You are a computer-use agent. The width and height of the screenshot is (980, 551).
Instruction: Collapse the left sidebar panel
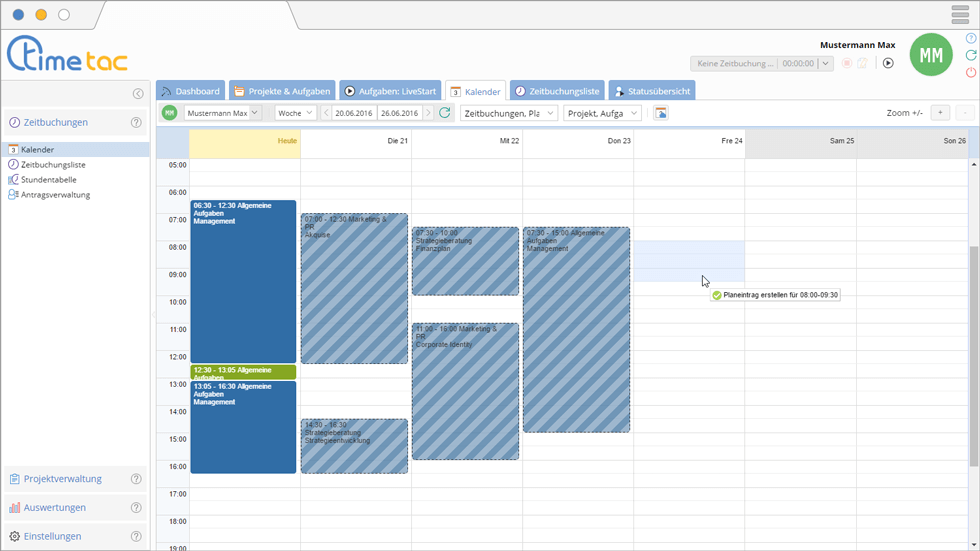(138, 94)
